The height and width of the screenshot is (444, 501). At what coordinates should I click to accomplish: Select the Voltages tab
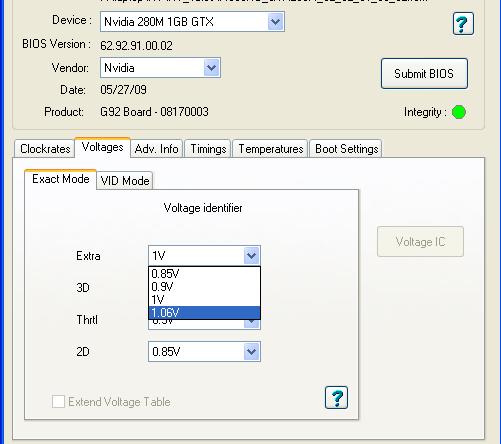tap(102, 147)
